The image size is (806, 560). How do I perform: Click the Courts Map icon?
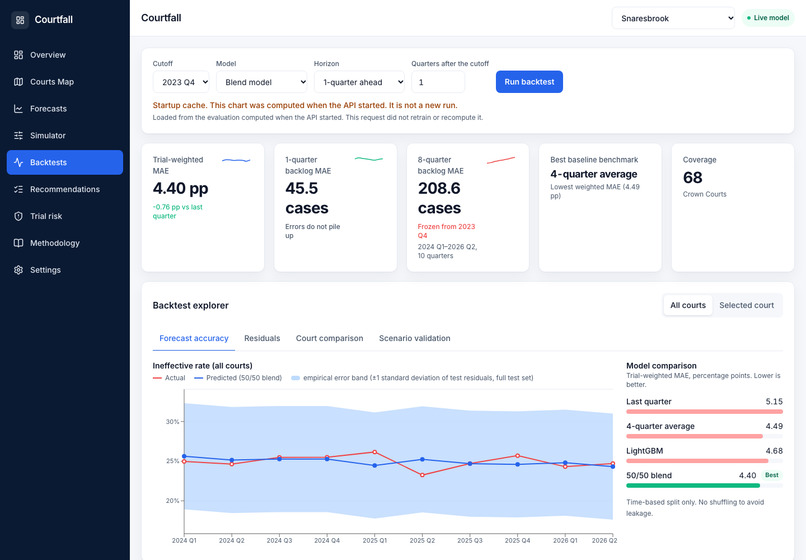pyautogui.click(x=19, y=82)
